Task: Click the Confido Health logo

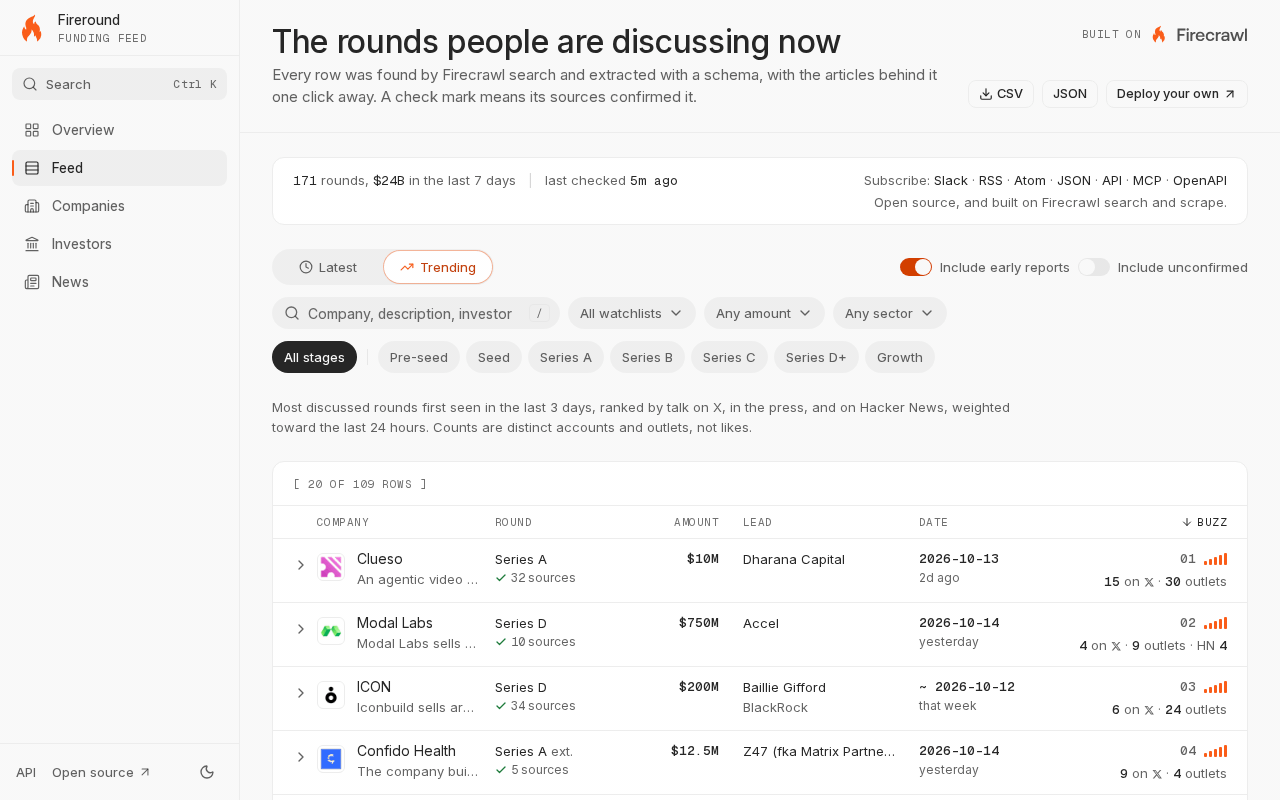Action: [331, 759]
